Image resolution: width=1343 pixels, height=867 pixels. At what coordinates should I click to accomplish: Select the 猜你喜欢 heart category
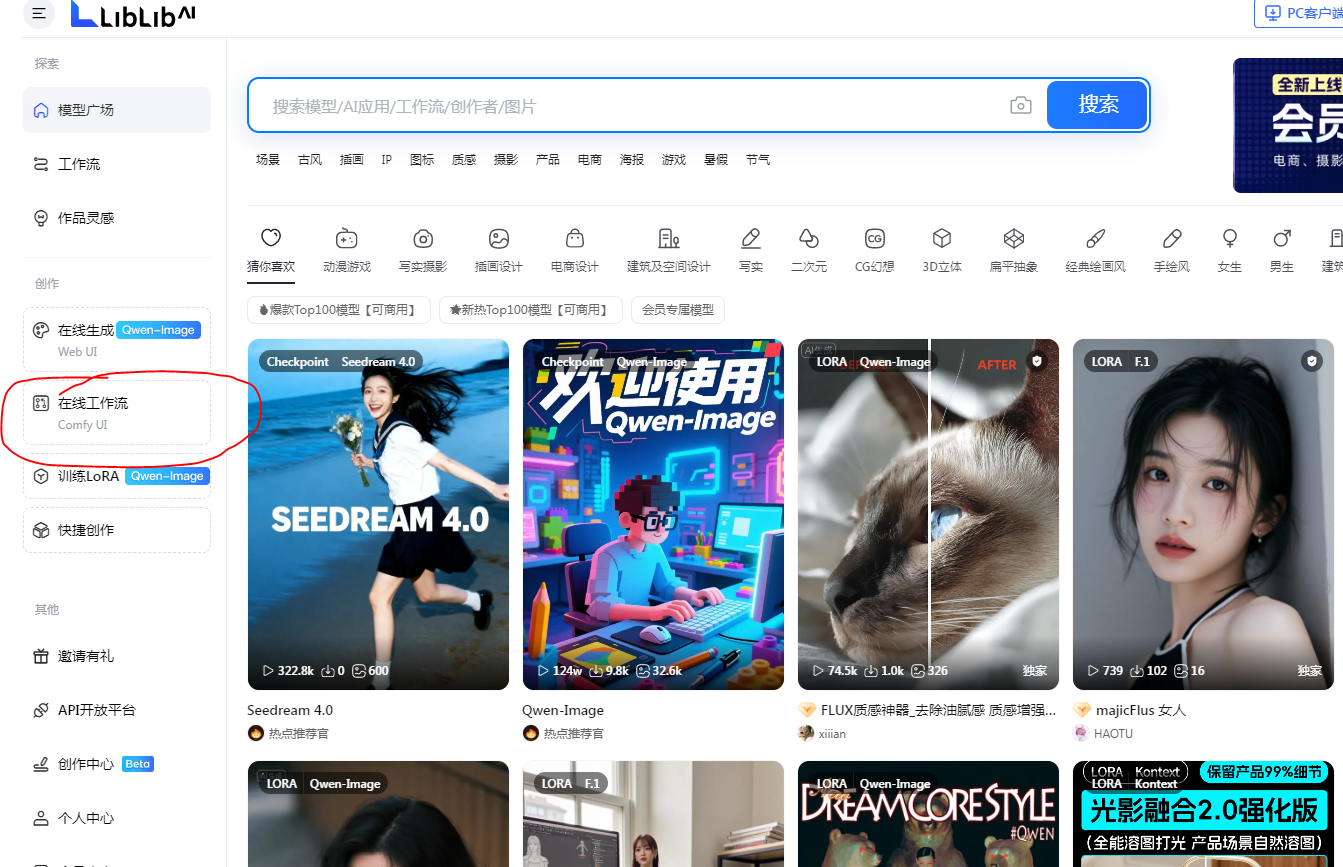271,250
